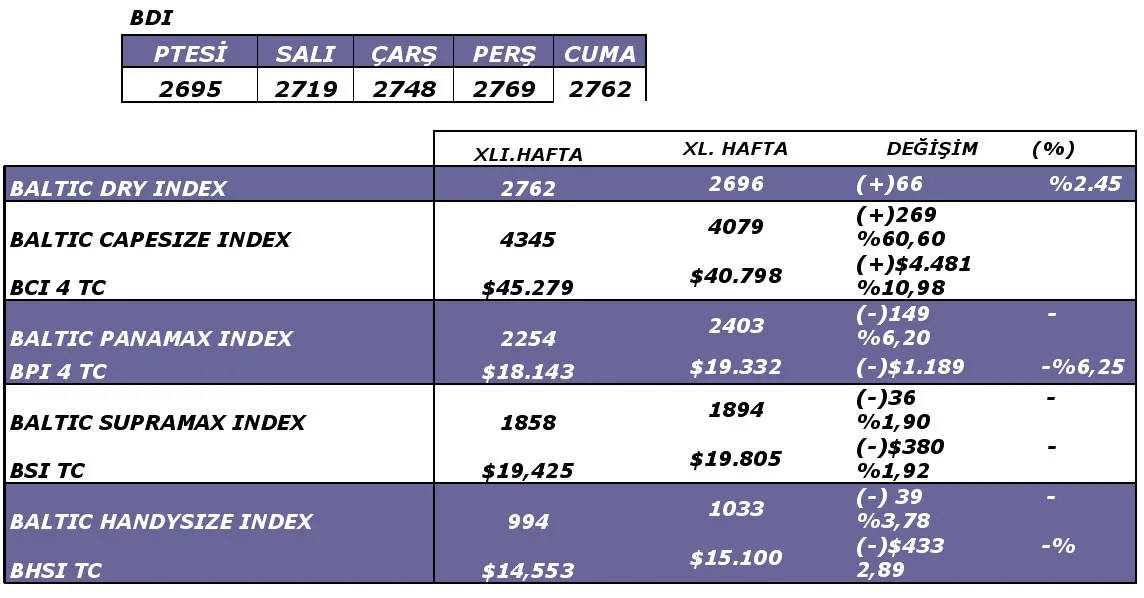Click the ÇARŞ day header

pos(403,53)
